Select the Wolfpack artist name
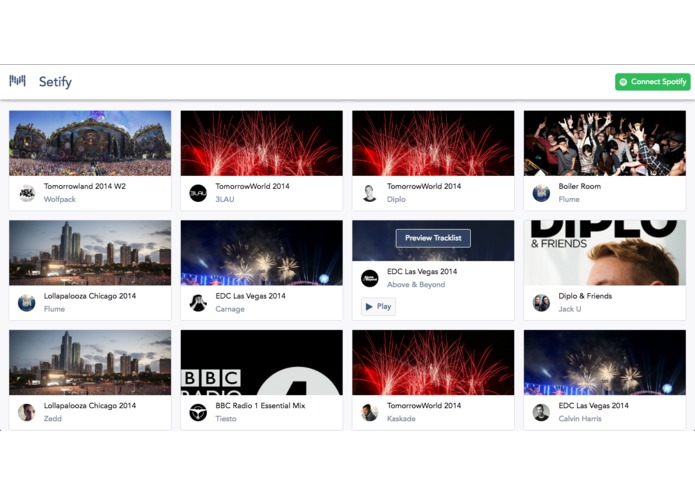695x494 pixels. [x=60, y=199]
